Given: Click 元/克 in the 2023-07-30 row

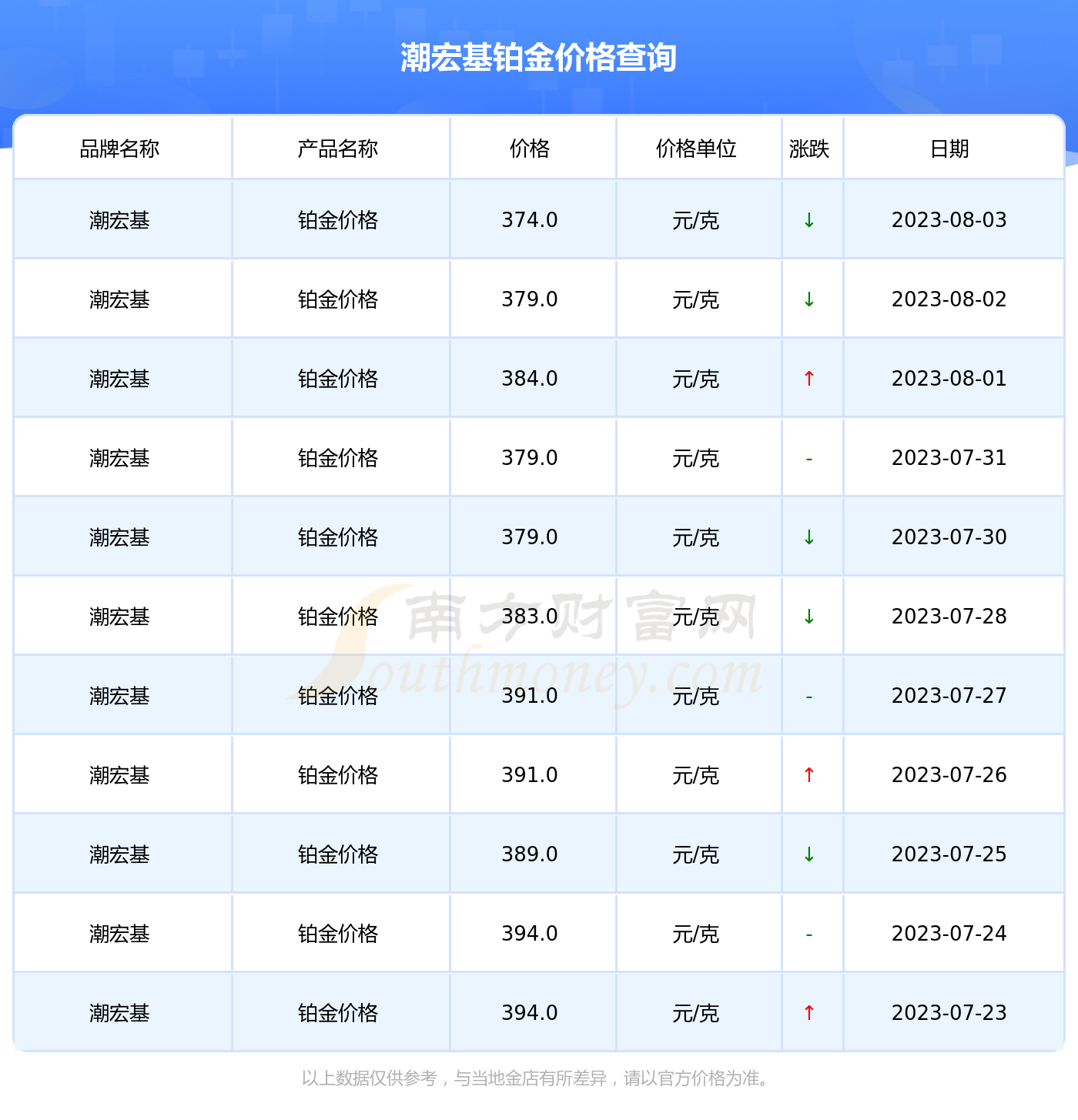Looking at the screenshot, I should pos(696,538).
